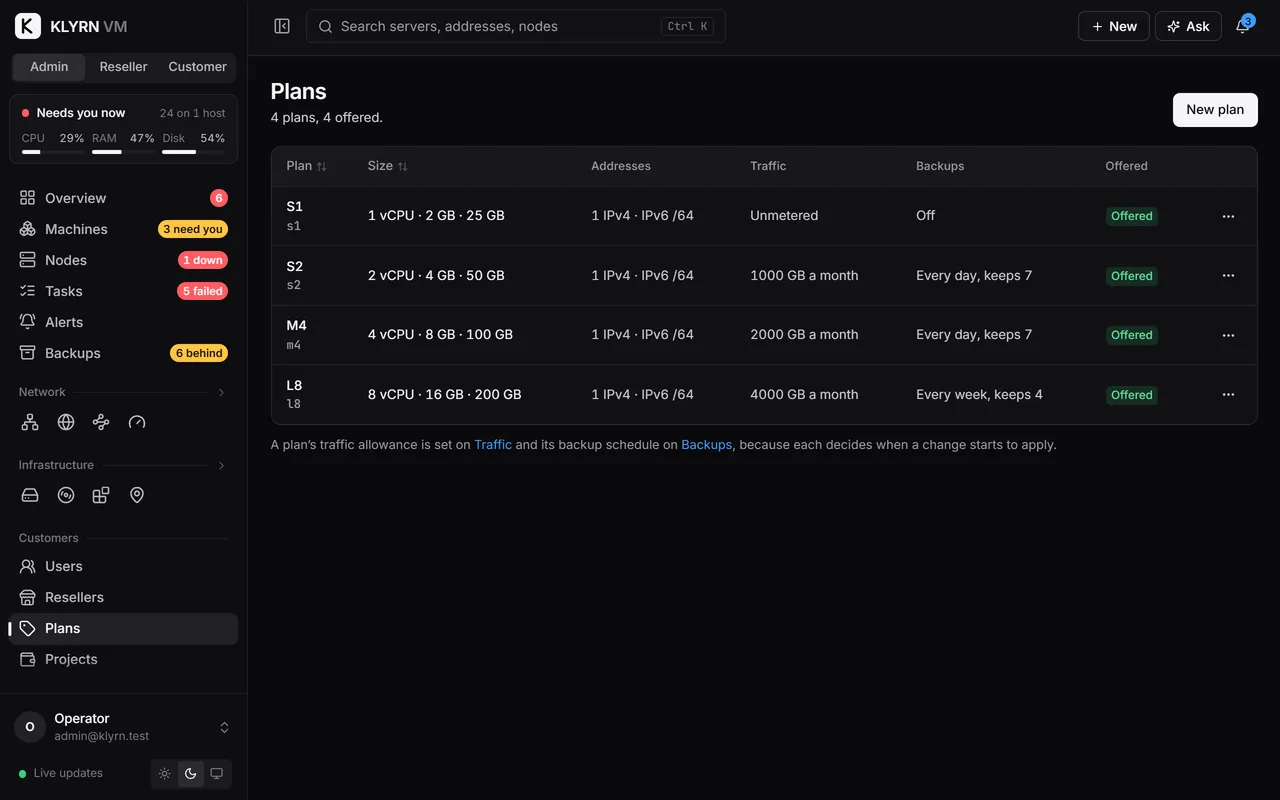Open the Needs you now status card
The height and width of the screenshot is (800, 1280).
point(124,129)
